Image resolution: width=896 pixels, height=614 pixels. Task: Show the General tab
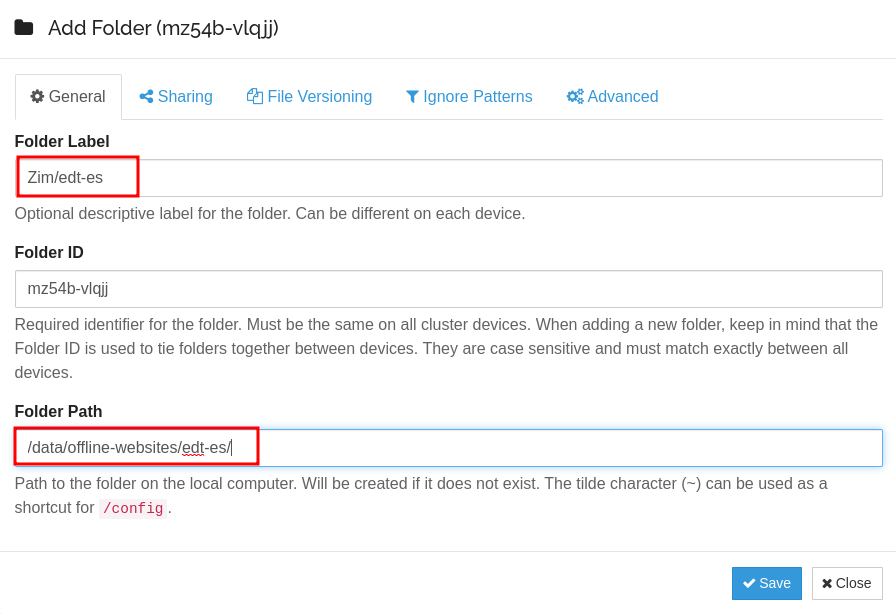(x=68, y=97)
